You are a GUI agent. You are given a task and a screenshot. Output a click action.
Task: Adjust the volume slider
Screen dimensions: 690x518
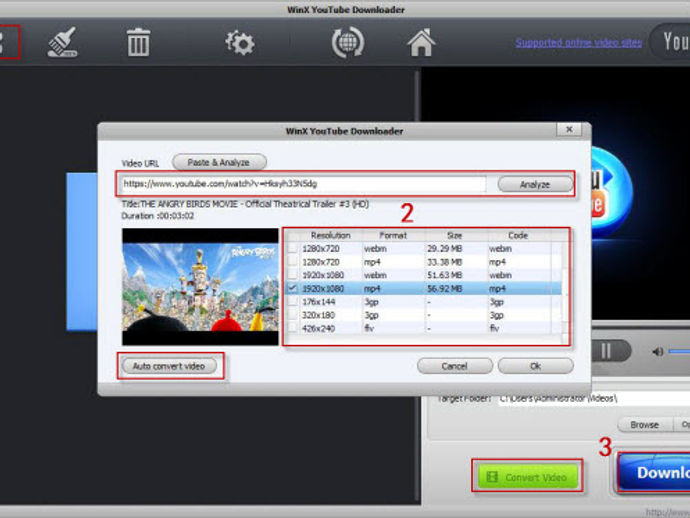(x=679, y=351)
